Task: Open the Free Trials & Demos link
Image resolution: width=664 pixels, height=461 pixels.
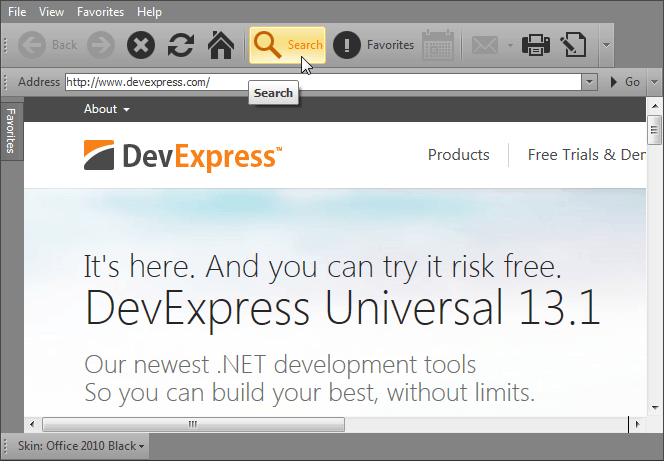Action: [587, 155]
